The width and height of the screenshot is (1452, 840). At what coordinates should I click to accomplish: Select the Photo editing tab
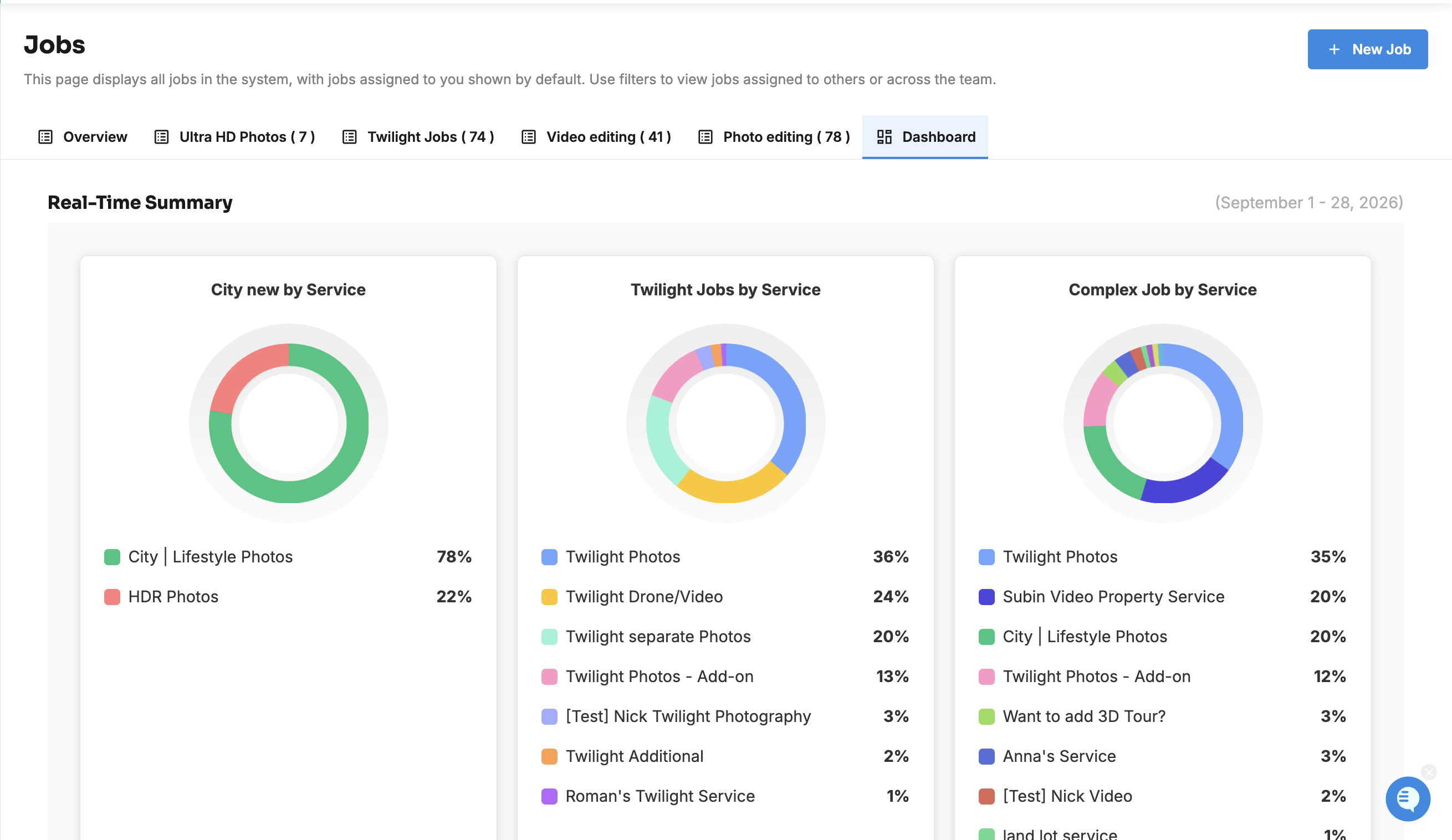click(x=774, y=137)
